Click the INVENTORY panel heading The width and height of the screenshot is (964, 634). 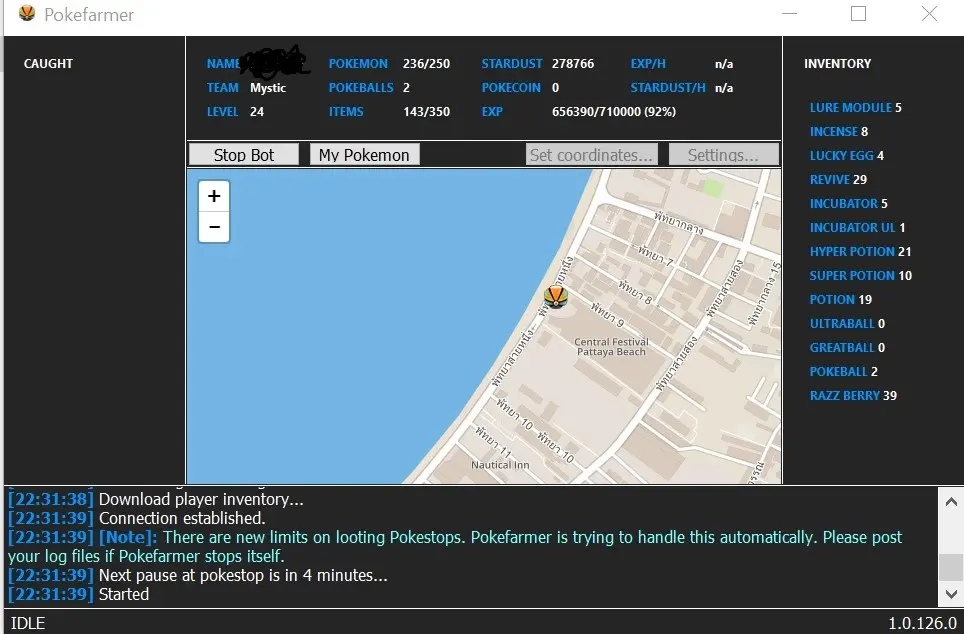pos(837,63)
